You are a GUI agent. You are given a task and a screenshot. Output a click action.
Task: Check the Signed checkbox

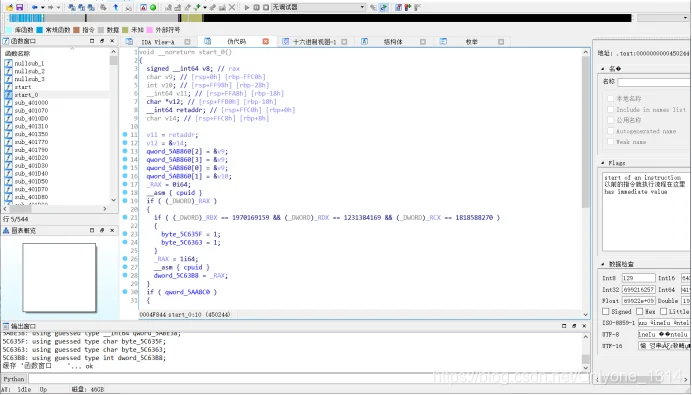click(x=606, y=312)
